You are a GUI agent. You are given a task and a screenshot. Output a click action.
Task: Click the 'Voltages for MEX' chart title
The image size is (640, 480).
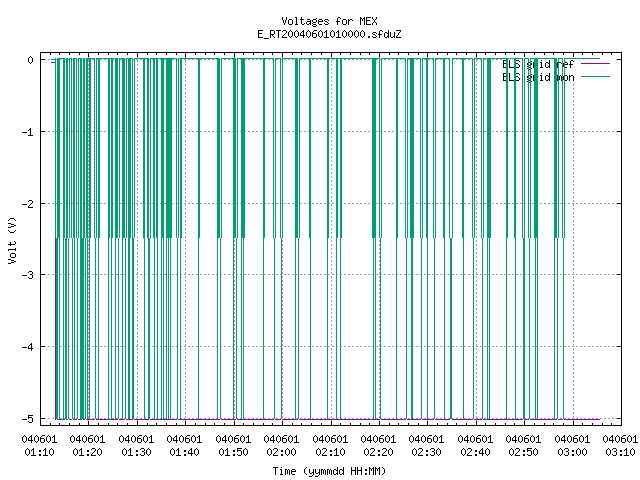(329, 21)
